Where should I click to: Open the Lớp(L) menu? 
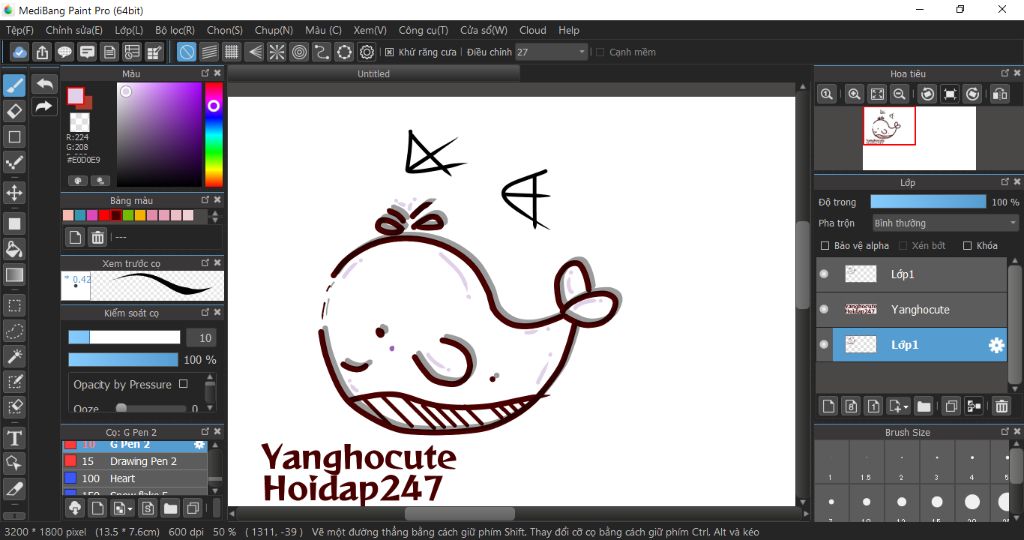129,30
